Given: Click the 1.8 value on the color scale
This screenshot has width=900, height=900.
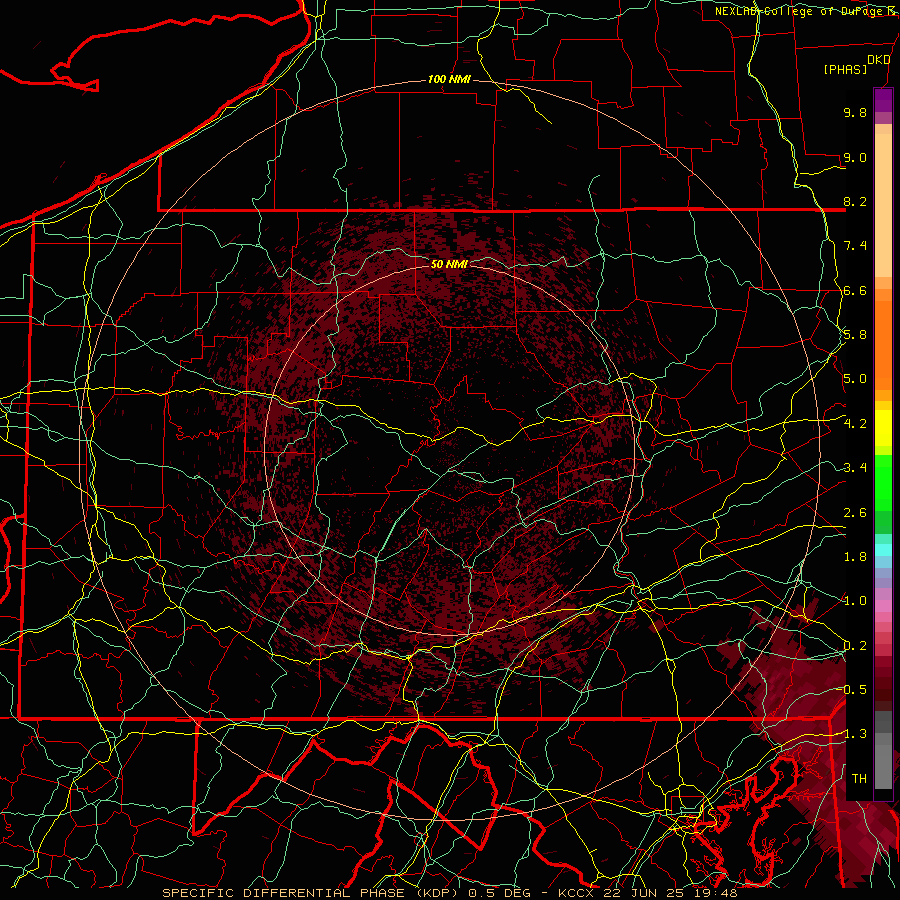Looking at the screenshot, I should (x=855, y=557).
